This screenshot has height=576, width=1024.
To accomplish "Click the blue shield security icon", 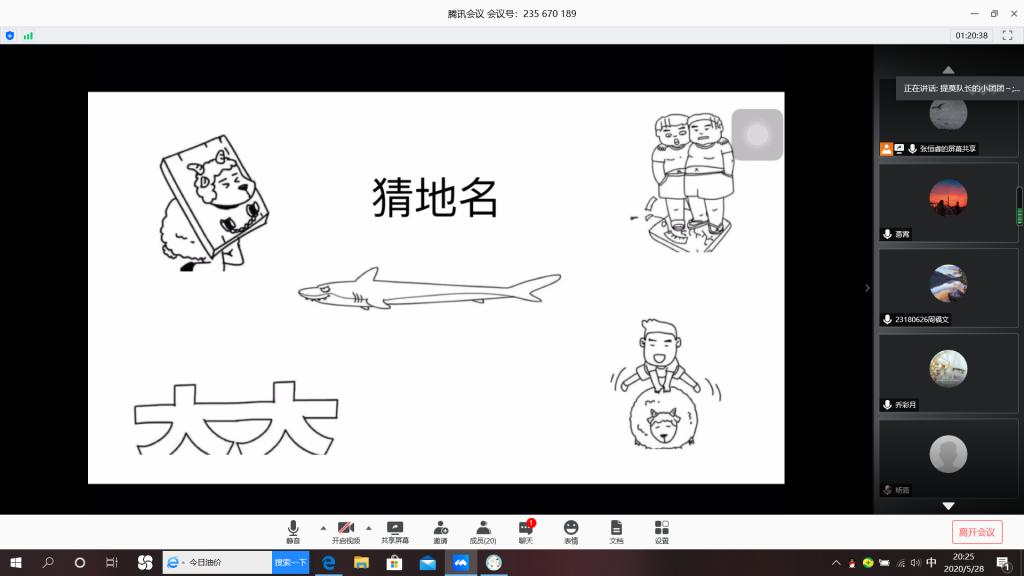I will click(10, 35).
